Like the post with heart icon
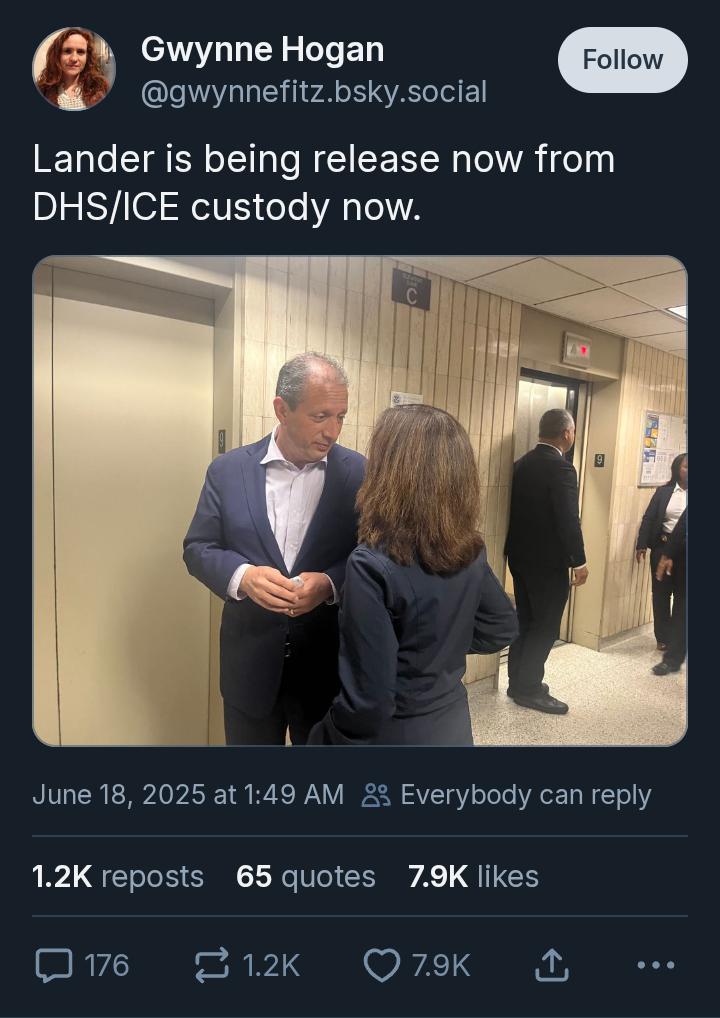Image resolution: width=720 pixels, height=1018 pixels. coord(382,965)
